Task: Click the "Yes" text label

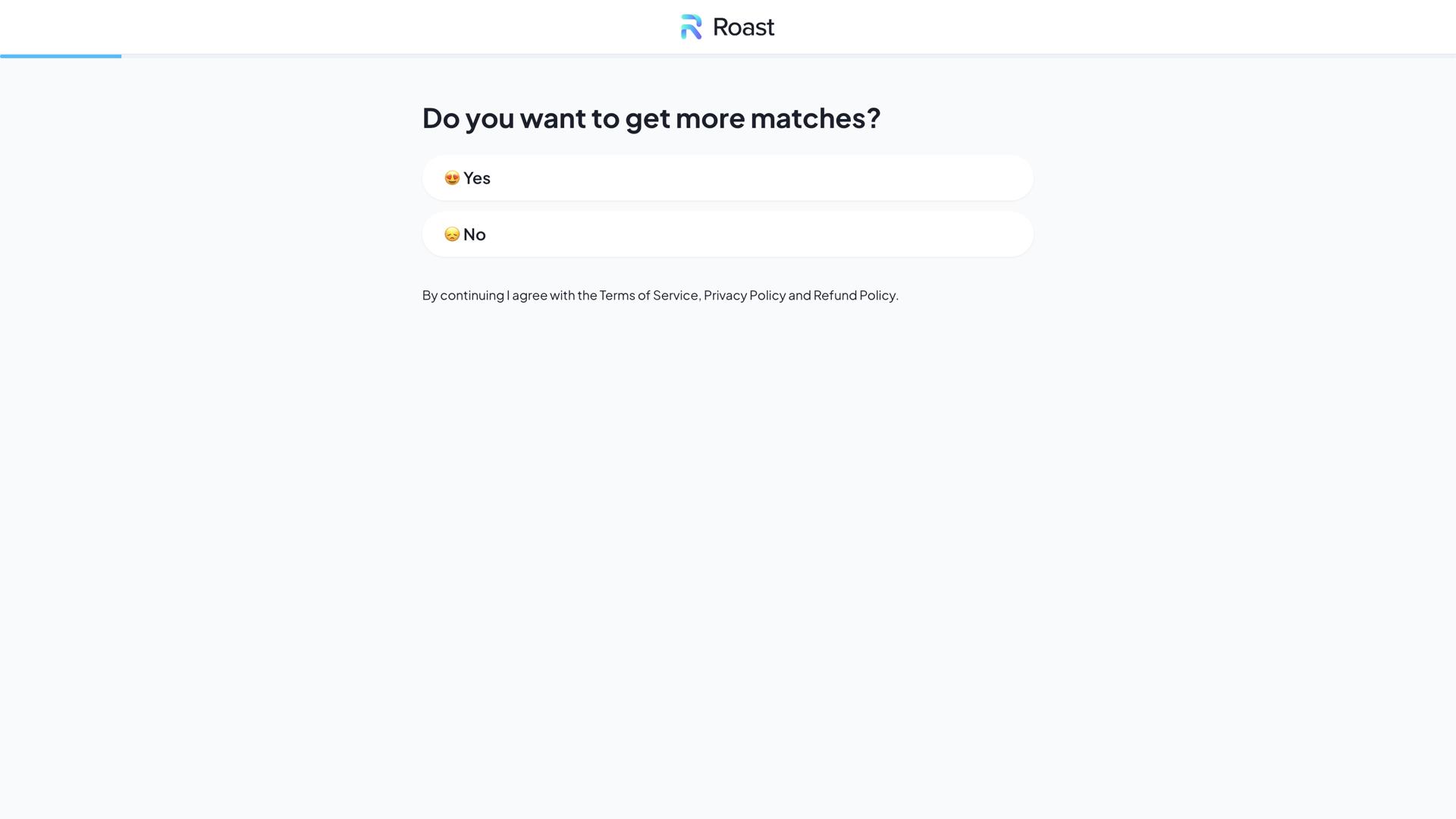Action: click(477, 178)
